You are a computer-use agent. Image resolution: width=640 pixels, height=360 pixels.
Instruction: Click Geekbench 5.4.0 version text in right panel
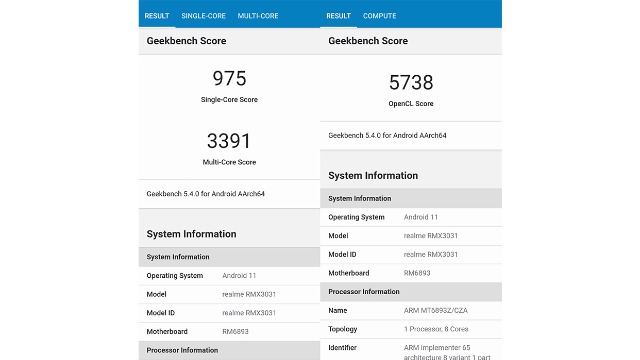pyautogui.click(x=387, y=136)
